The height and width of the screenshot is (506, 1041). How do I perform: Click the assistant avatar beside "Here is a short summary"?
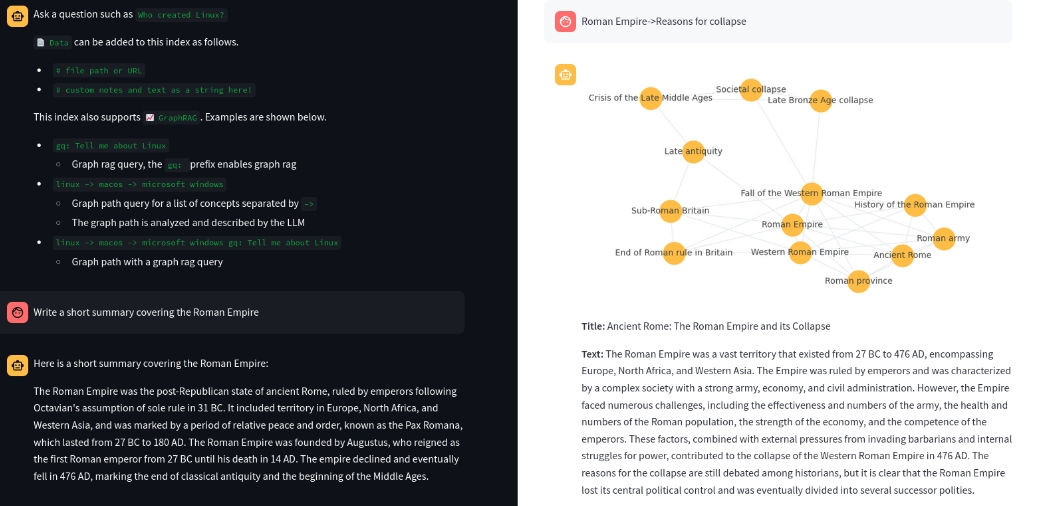[17, 364]
